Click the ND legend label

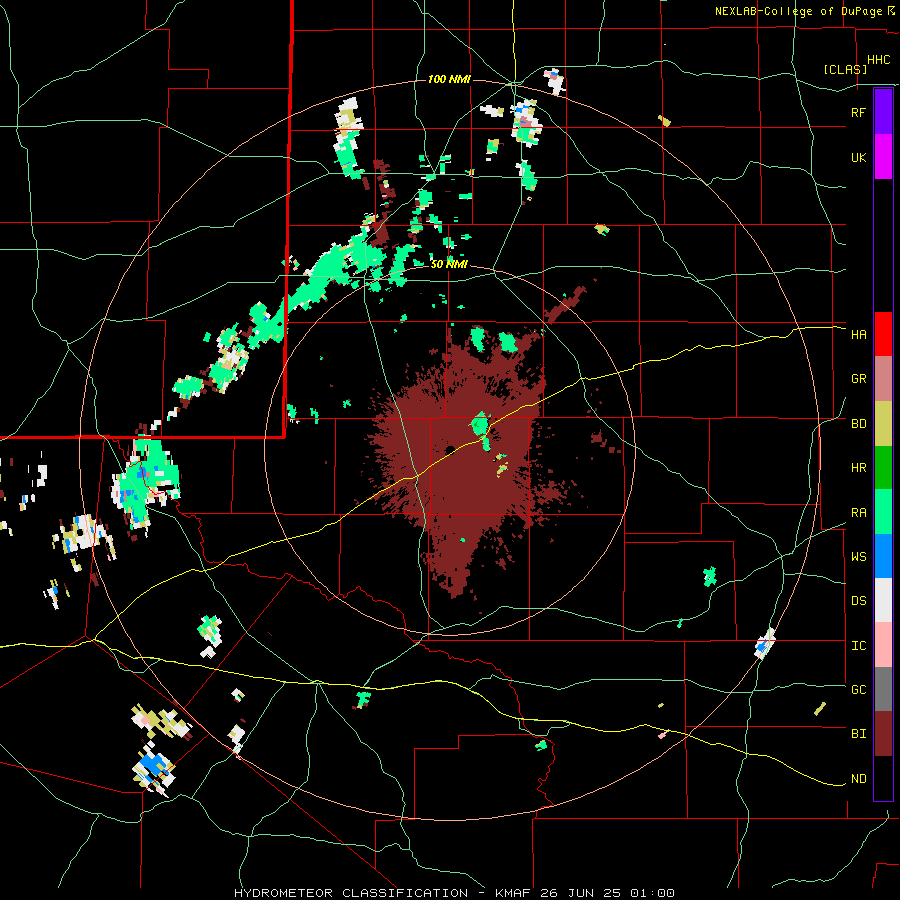pos(858,779)
